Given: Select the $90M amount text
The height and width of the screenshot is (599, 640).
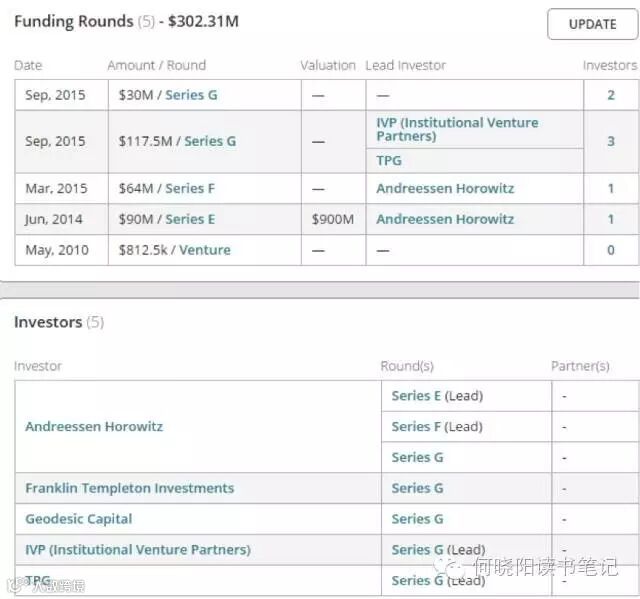Looking at the screenshot, I should tap(136, 219).
